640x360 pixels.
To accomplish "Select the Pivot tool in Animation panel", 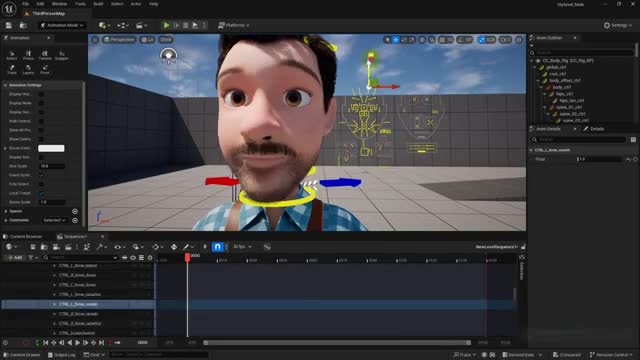I will (45, 69).
